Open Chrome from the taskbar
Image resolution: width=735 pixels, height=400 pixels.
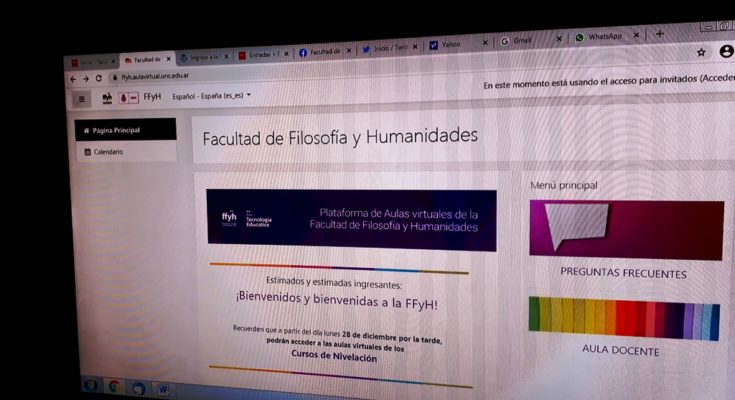click(115, 386)
